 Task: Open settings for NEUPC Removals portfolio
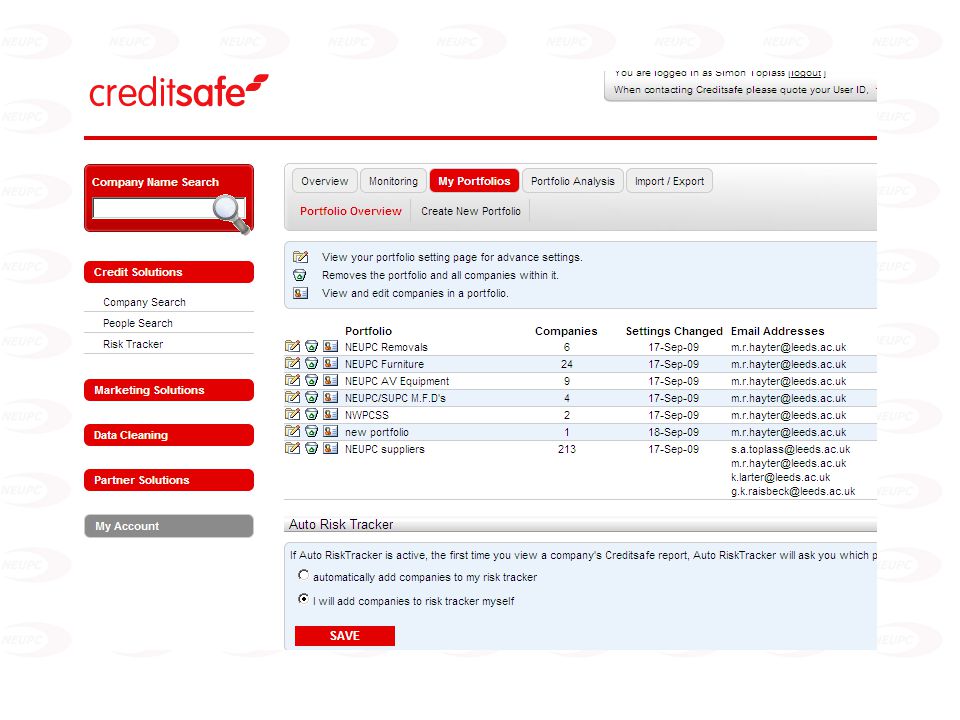[293, 347]
